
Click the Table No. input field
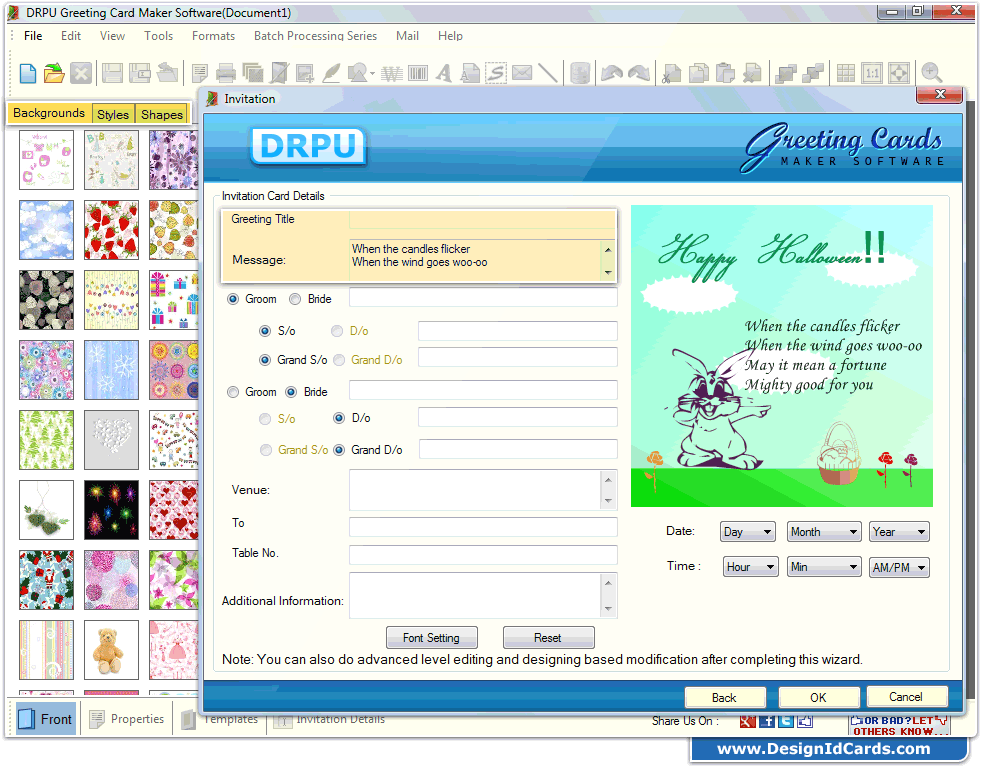tap(483, 554)
